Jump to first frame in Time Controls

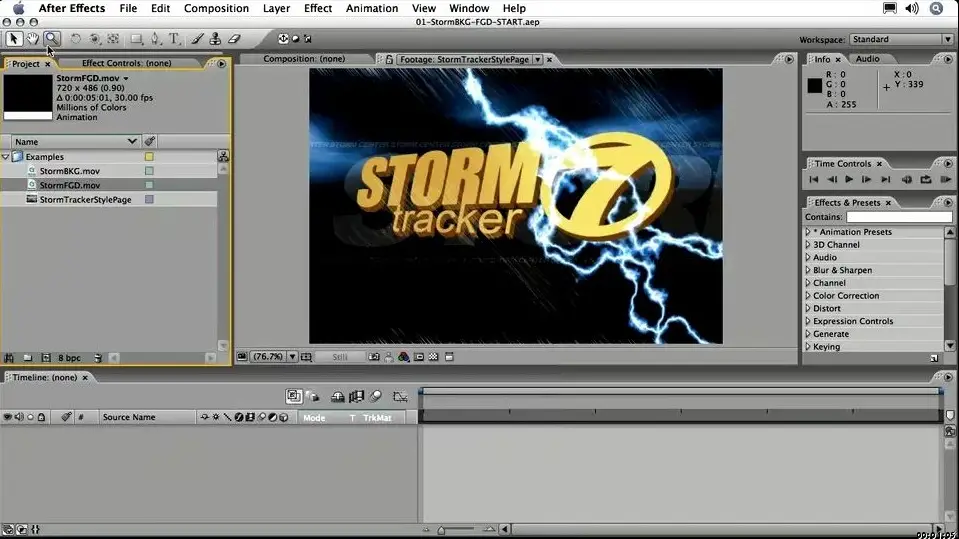[x=813, y=179]
